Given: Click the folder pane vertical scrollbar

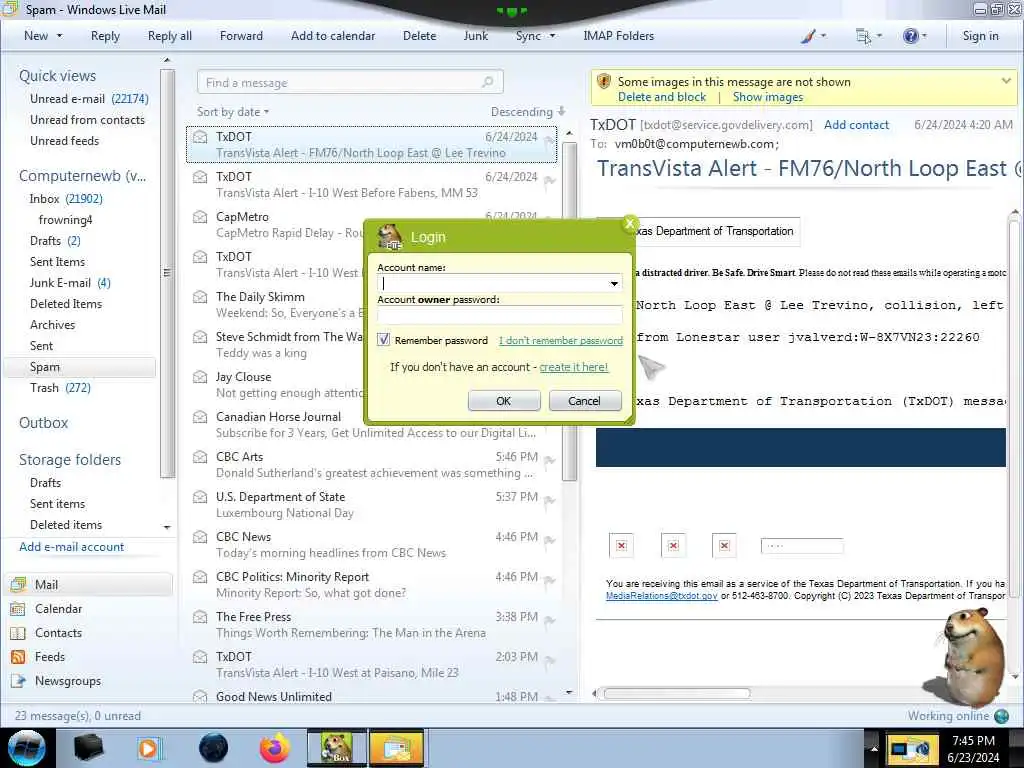Looking at the screenshot, I should tap(167, 272).
